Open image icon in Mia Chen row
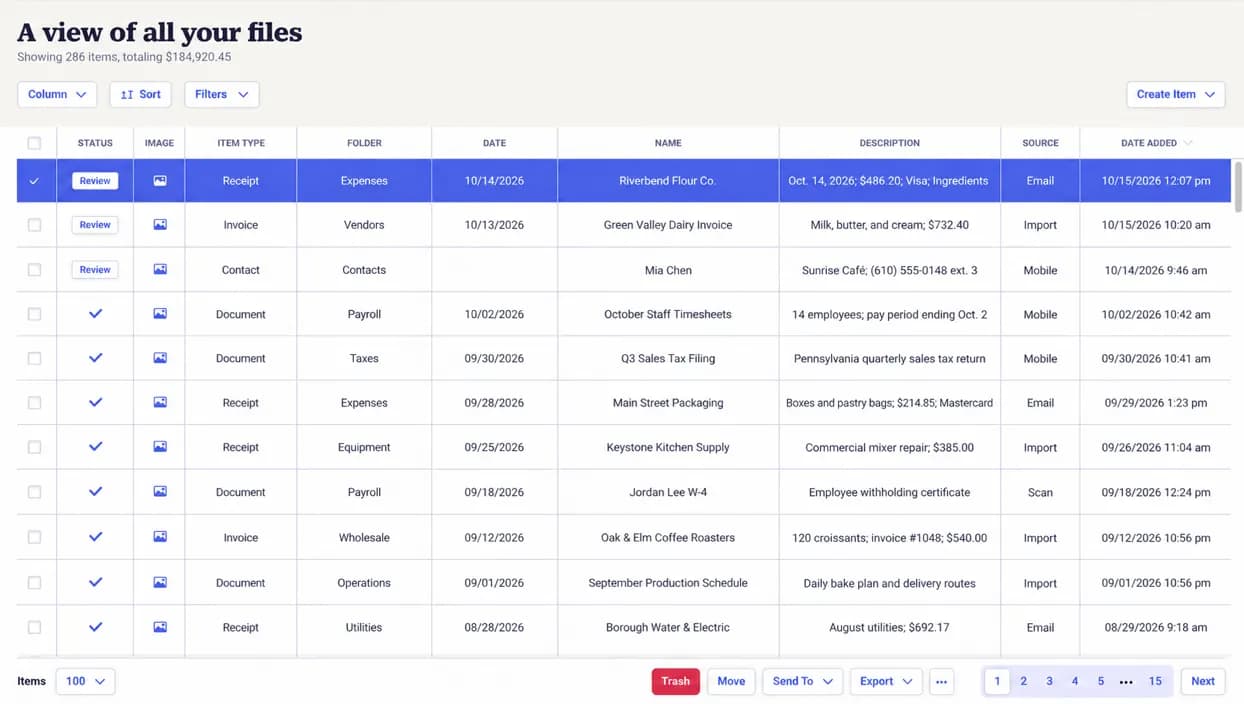Viewport: 1244px width, 704px height. tap(160, 269)
